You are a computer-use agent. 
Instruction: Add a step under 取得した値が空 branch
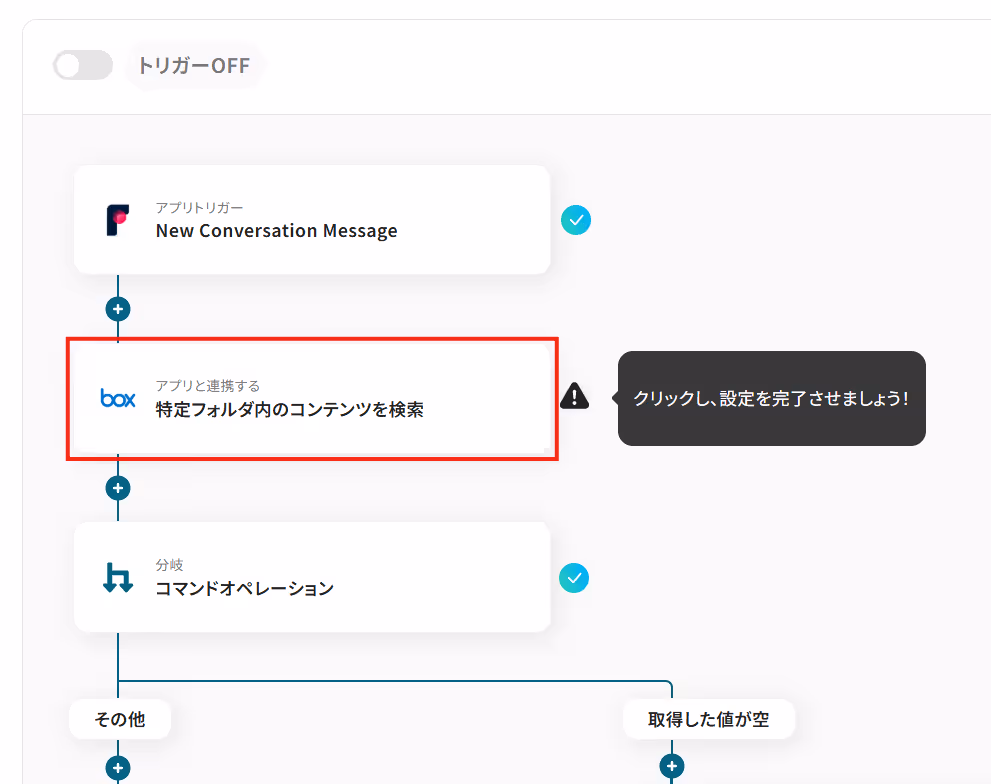point(672,766)
